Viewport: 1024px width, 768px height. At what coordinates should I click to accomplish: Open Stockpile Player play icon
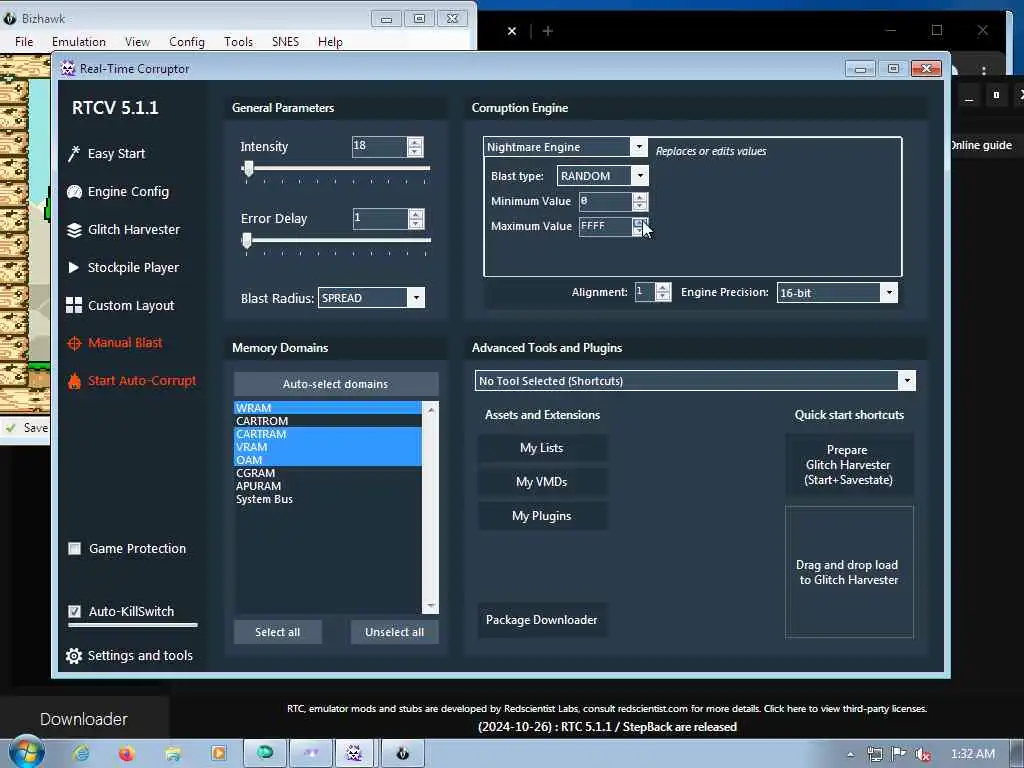coord(73,267)
